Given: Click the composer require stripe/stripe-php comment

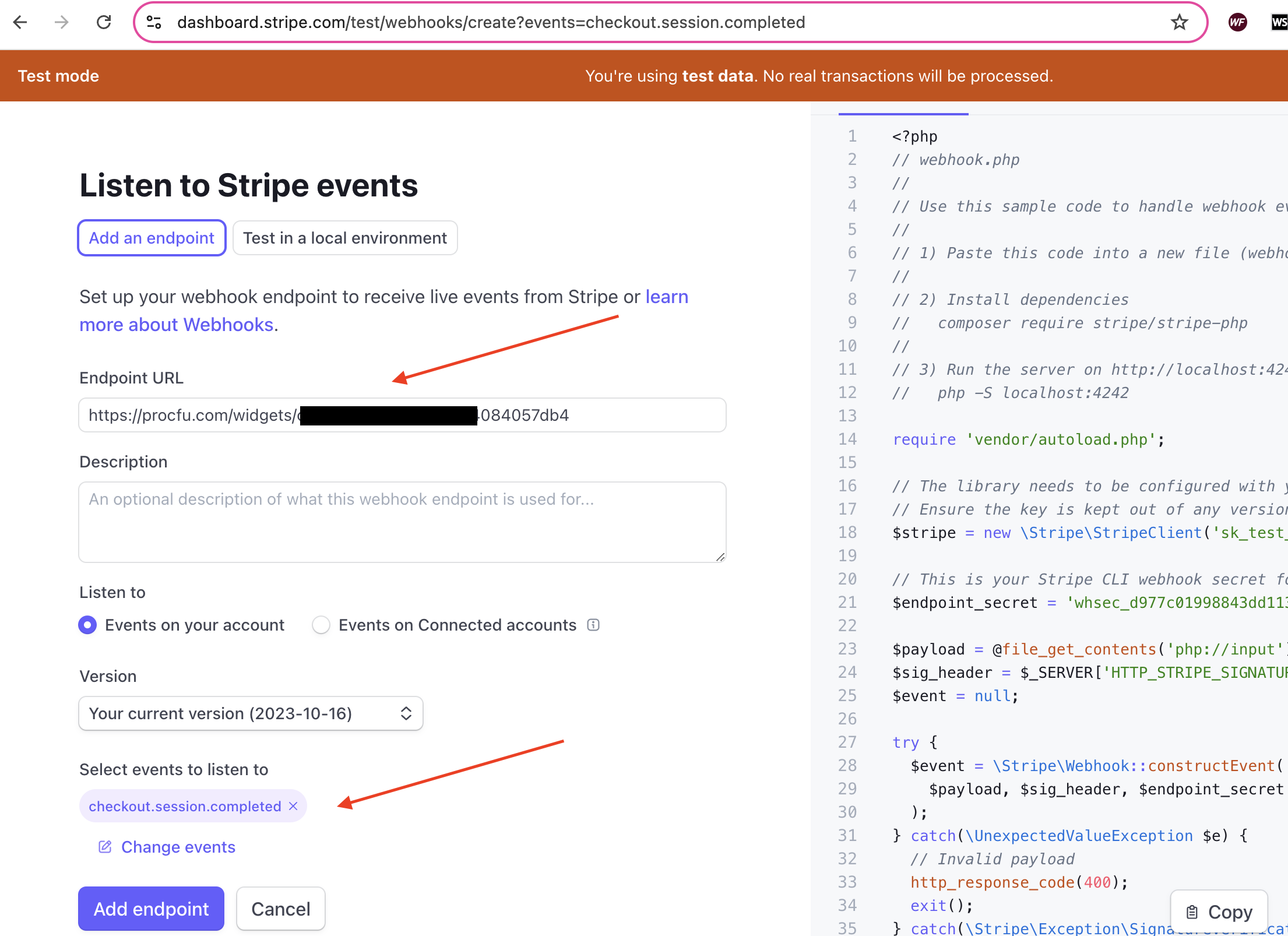Looking at the screenshot, I should pos(1069,323).
